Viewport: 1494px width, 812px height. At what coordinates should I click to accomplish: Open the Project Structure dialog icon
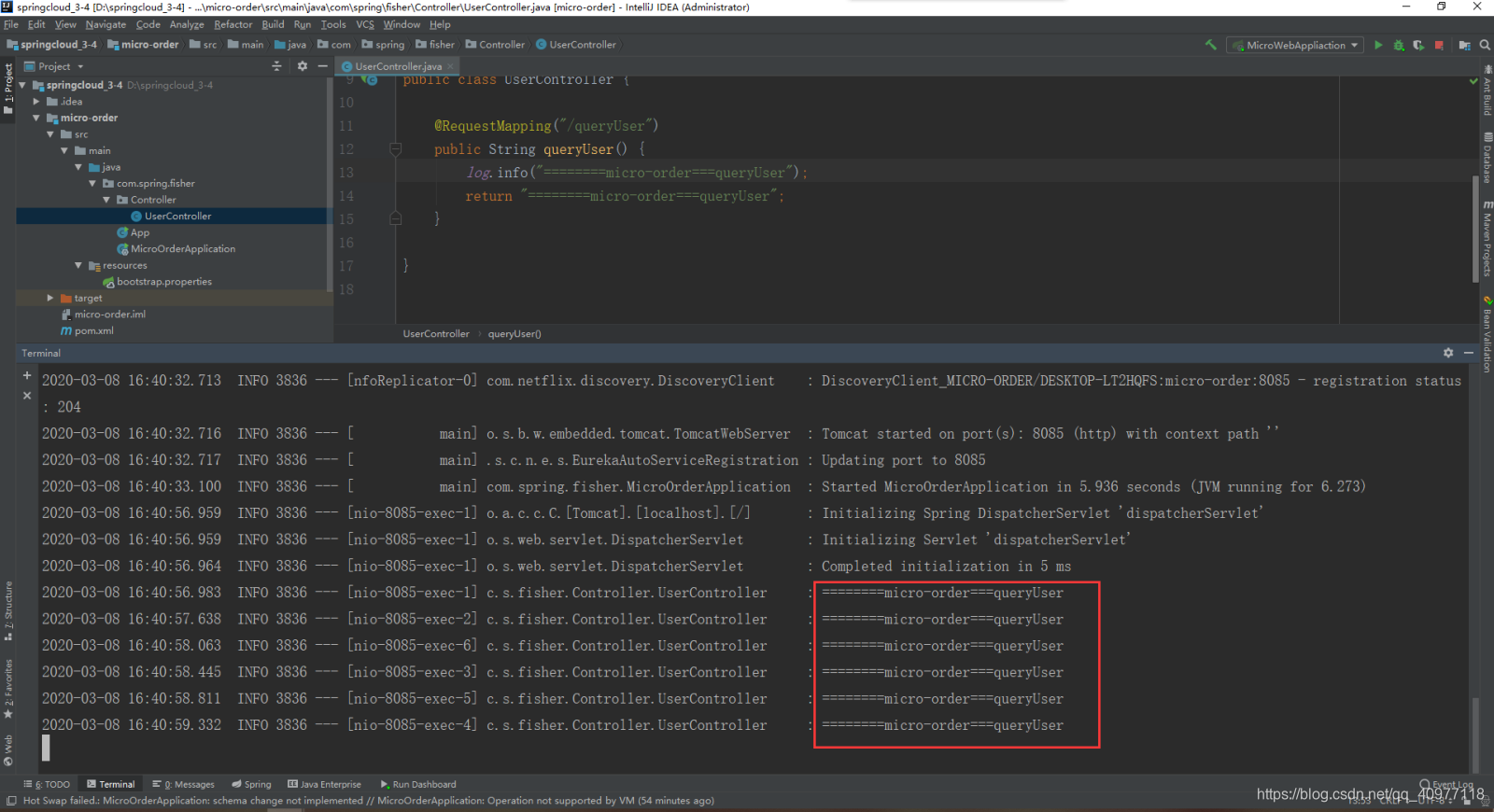[x=1464, y=45]
